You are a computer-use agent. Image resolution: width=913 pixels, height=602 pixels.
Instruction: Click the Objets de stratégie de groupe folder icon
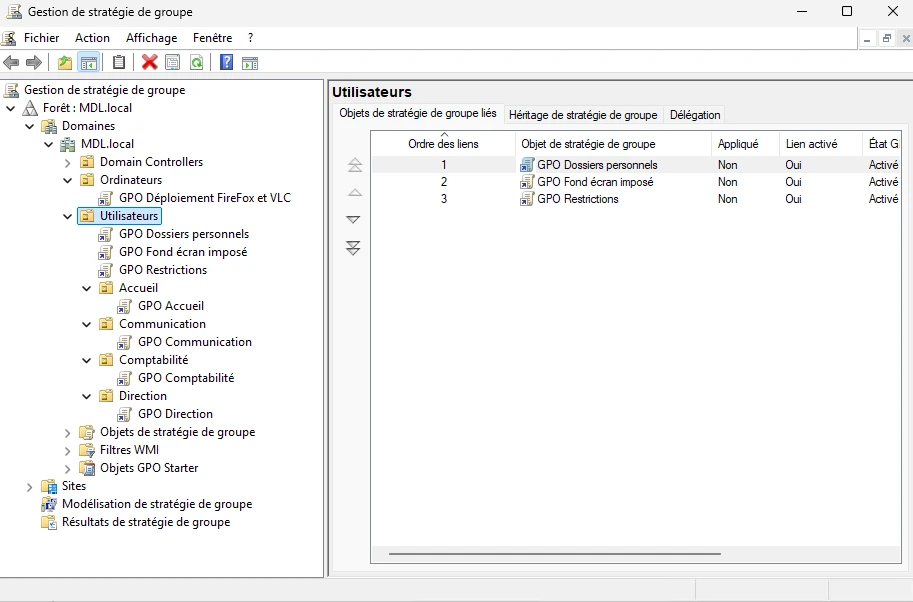click(x=87, y=432)
